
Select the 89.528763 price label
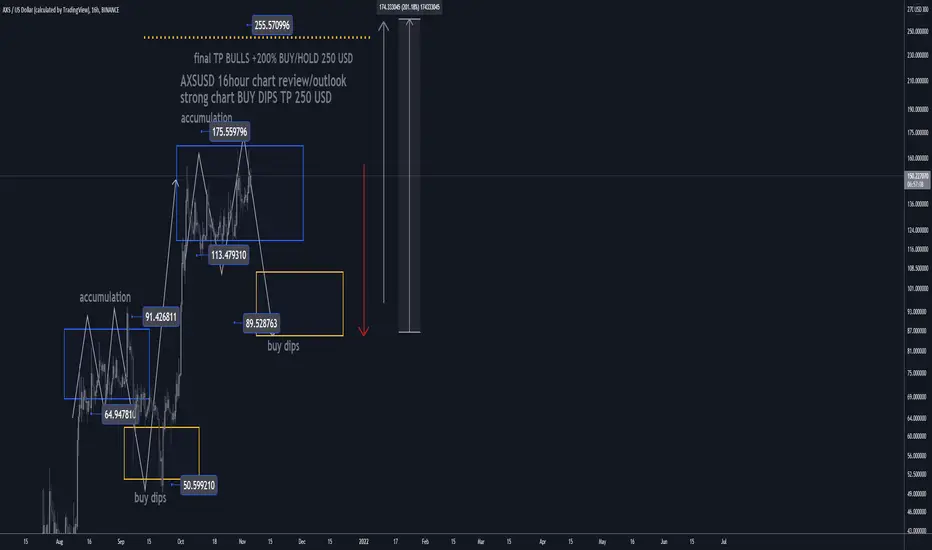point(262,323)
